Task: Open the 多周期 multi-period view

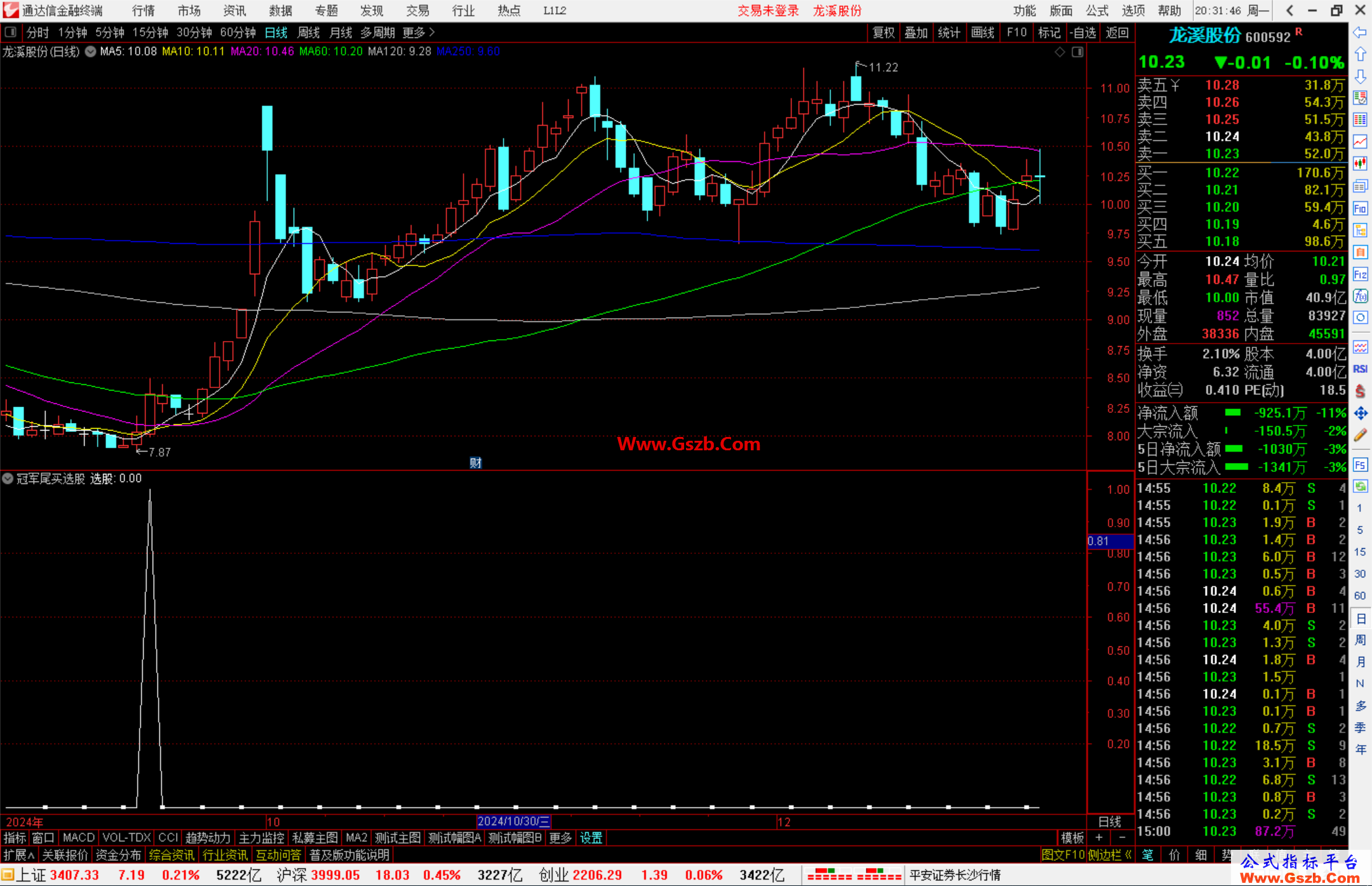Action: coord(378,32)
